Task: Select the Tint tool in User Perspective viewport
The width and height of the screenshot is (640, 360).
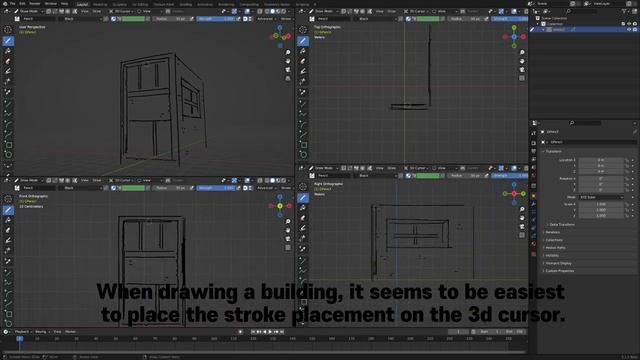Action: (x=8, y=71)
